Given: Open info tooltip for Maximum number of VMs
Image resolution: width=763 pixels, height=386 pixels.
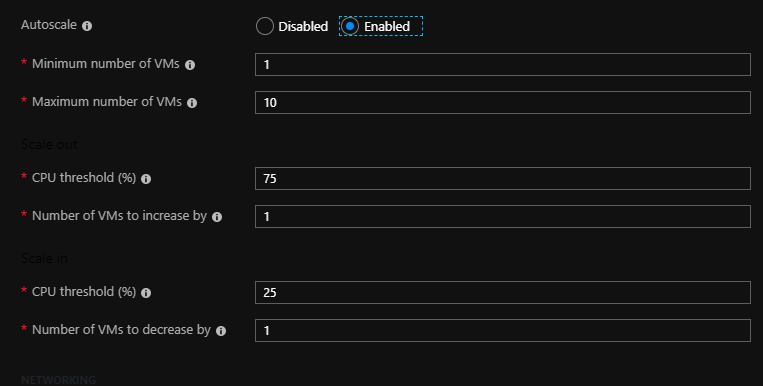Looking at the screenshot, I should pos(192,103).
